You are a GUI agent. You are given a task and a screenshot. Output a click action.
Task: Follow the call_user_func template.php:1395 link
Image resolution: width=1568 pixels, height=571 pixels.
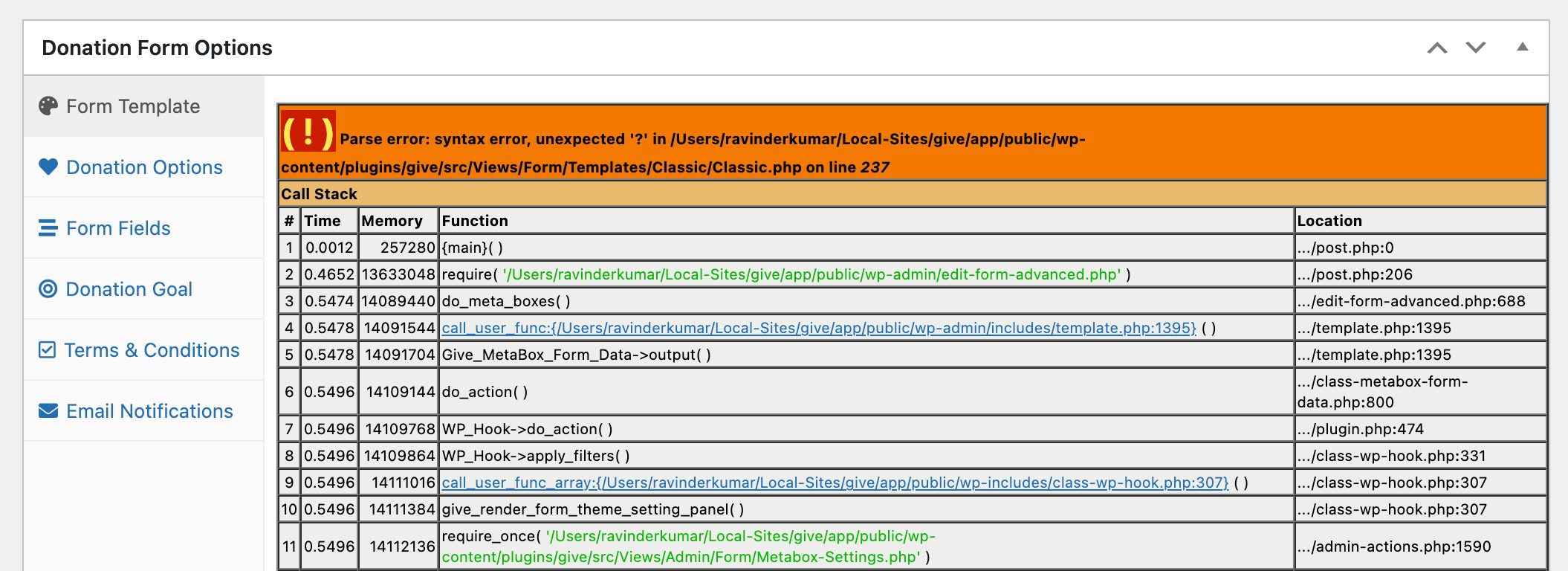point(819,328)
